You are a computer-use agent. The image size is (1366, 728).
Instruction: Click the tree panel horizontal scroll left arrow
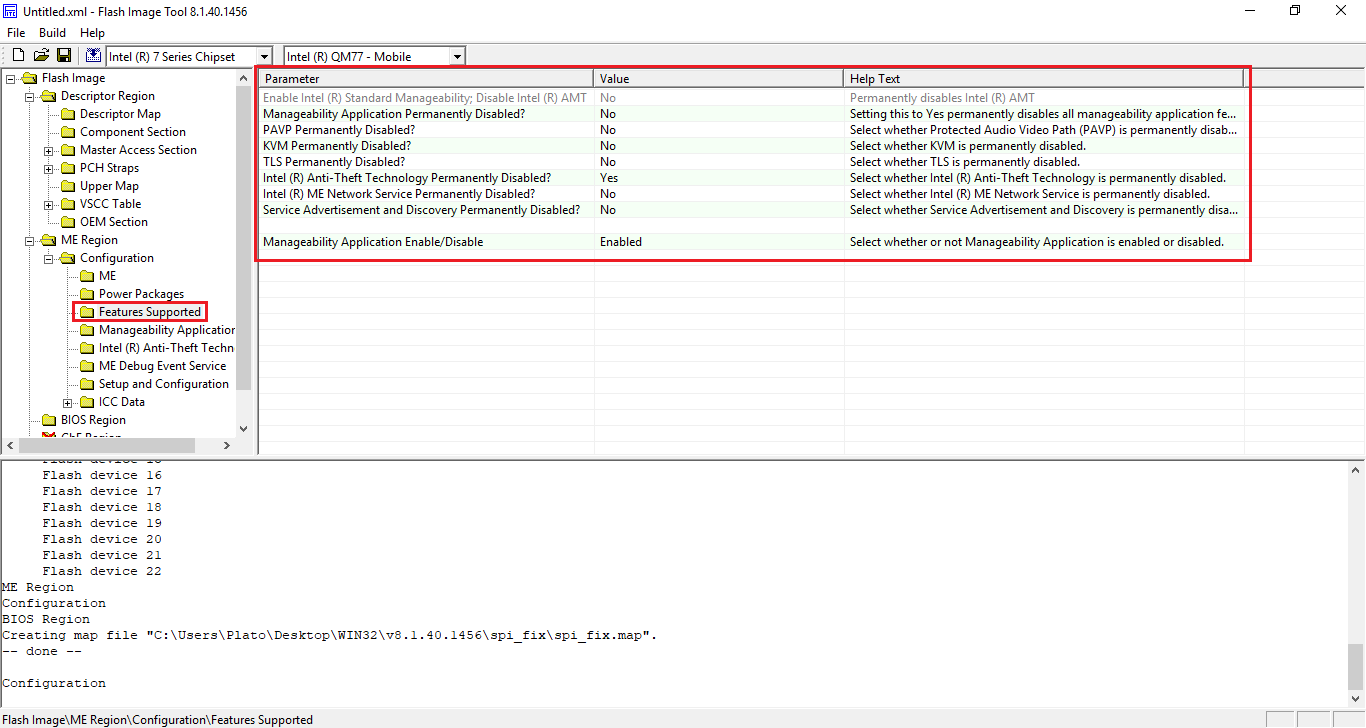click(10, 445)
